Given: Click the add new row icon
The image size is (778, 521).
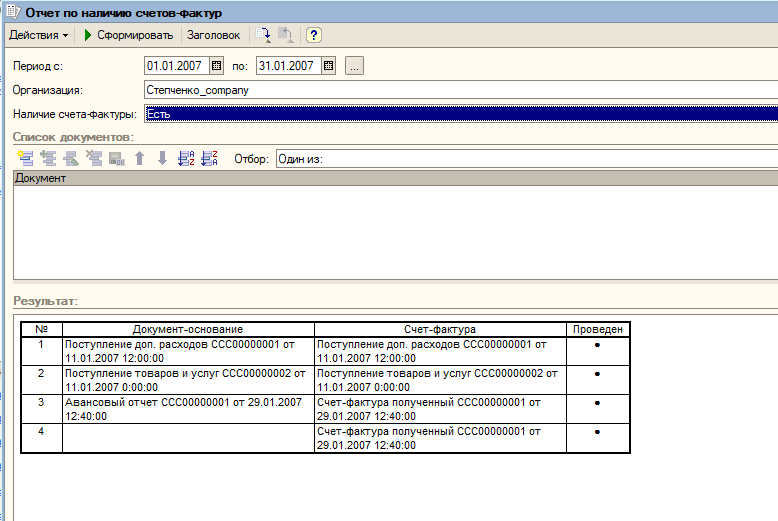Looking at the screenshot, I should coord(25,159).
